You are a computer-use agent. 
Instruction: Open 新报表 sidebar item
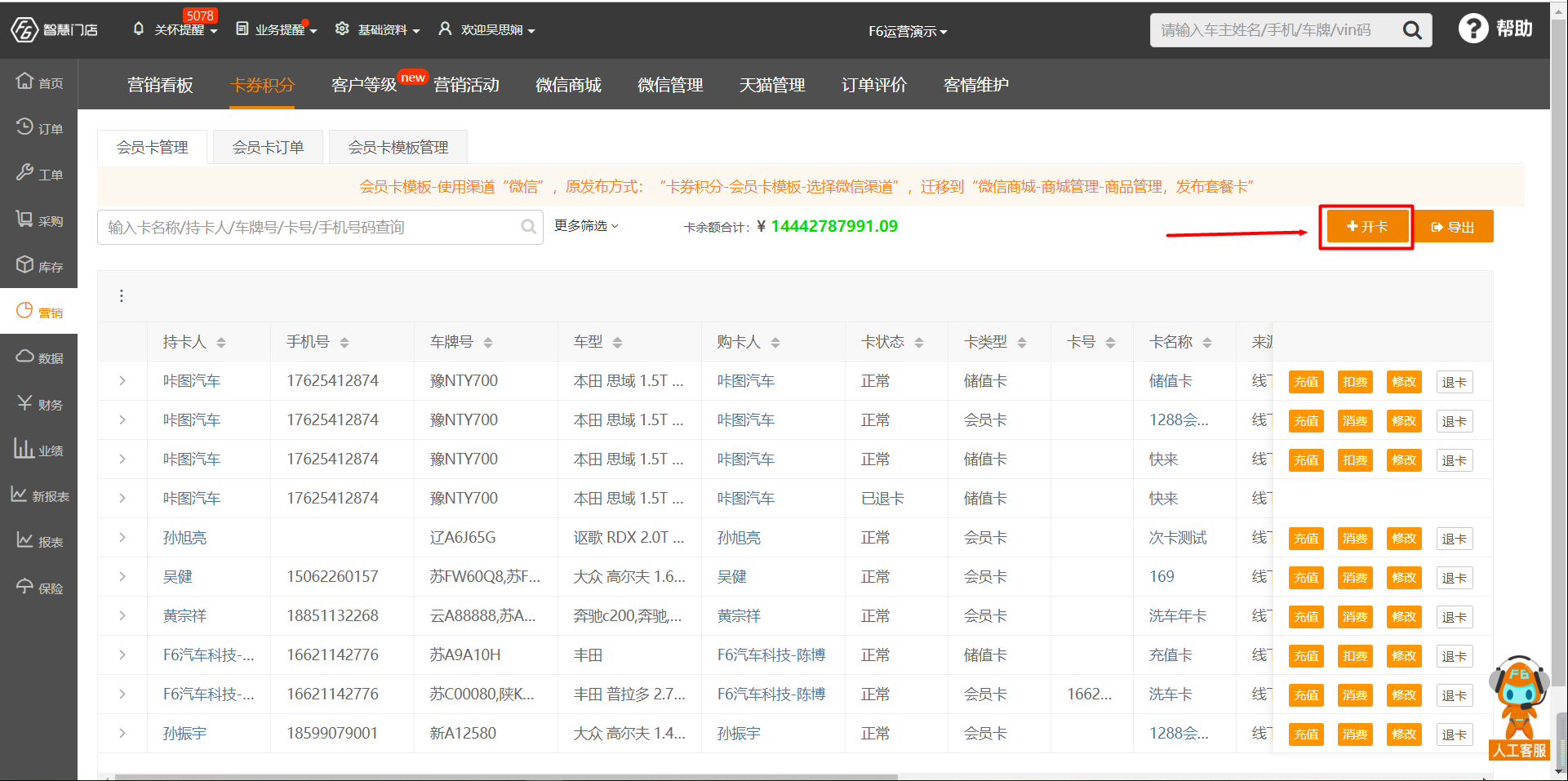[39, 495]
